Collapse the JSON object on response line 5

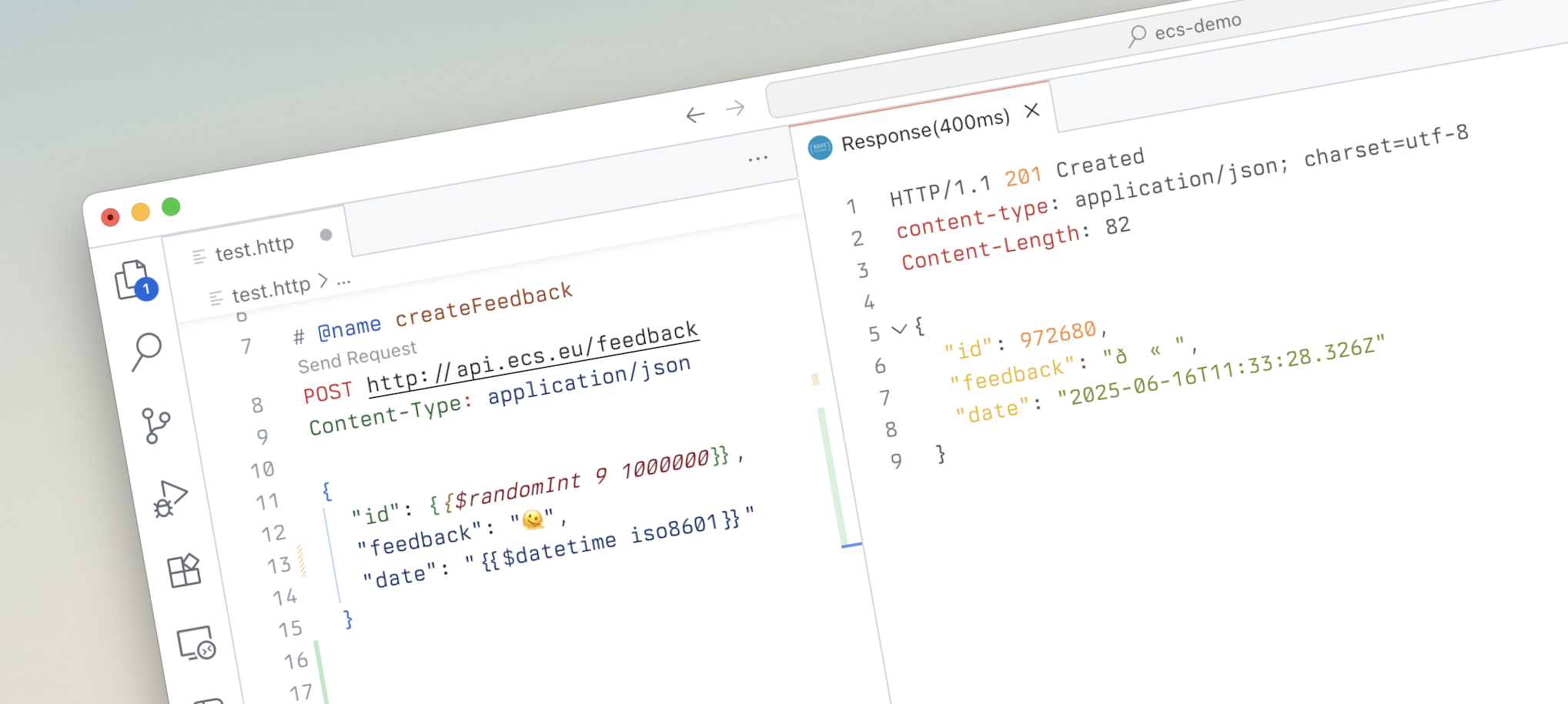[898, 330]
